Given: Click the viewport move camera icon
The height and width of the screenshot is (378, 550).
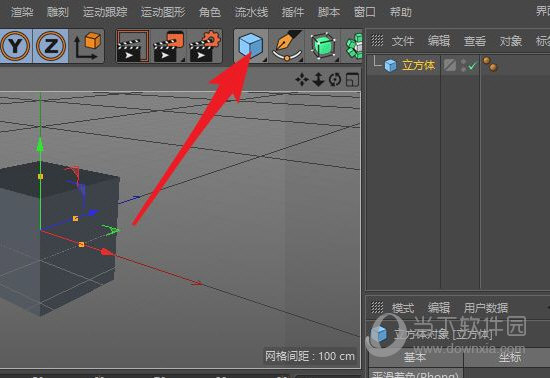Looking at the screenshot, I should [302, 80].
